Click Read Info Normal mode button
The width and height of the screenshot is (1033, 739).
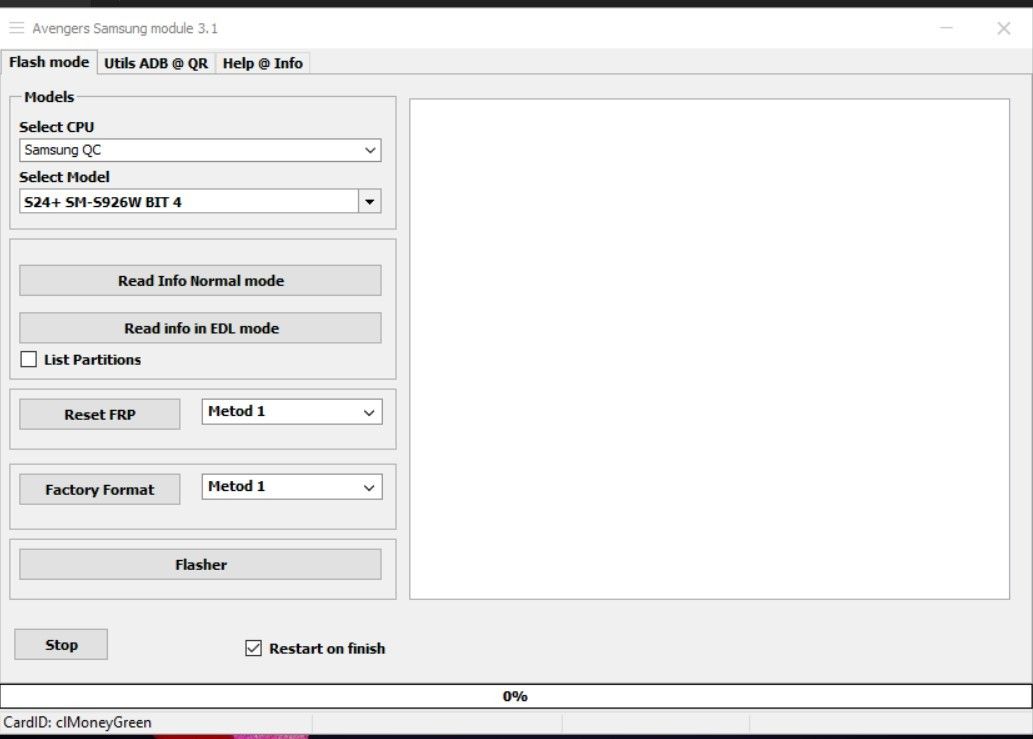[x=200, y=281]
